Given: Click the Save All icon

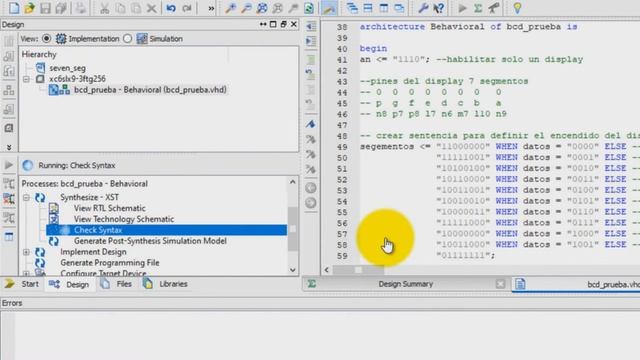Looking at the screenshot, I should (x=61, y=8).
